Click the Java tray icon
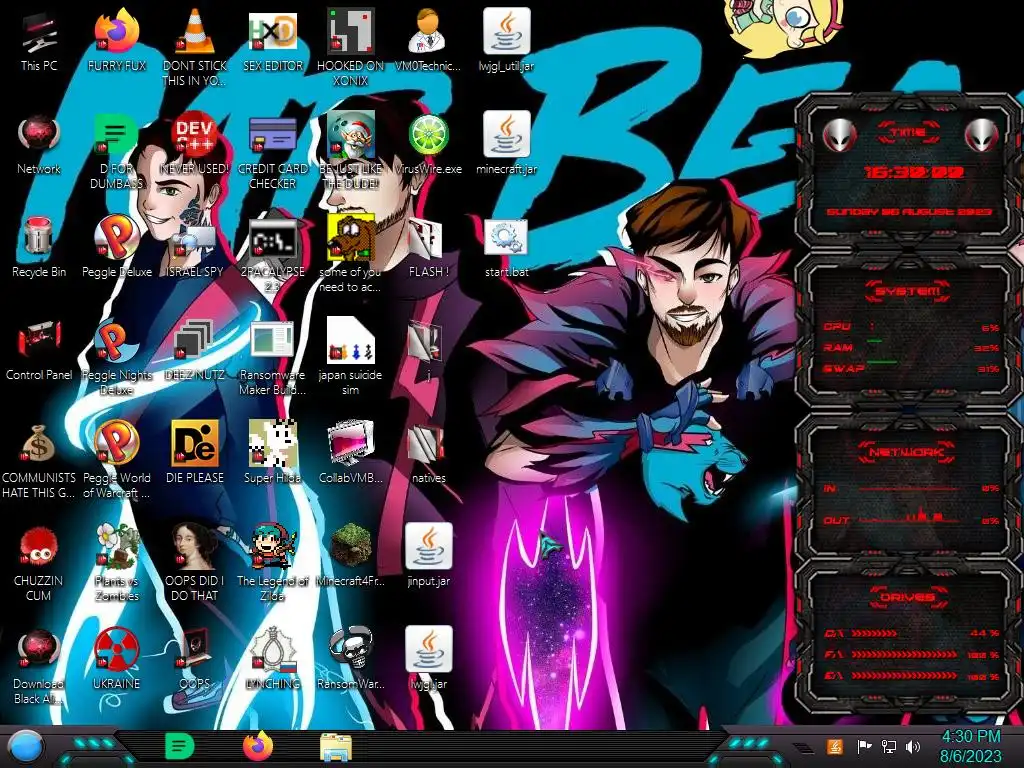 click(835, 747)
